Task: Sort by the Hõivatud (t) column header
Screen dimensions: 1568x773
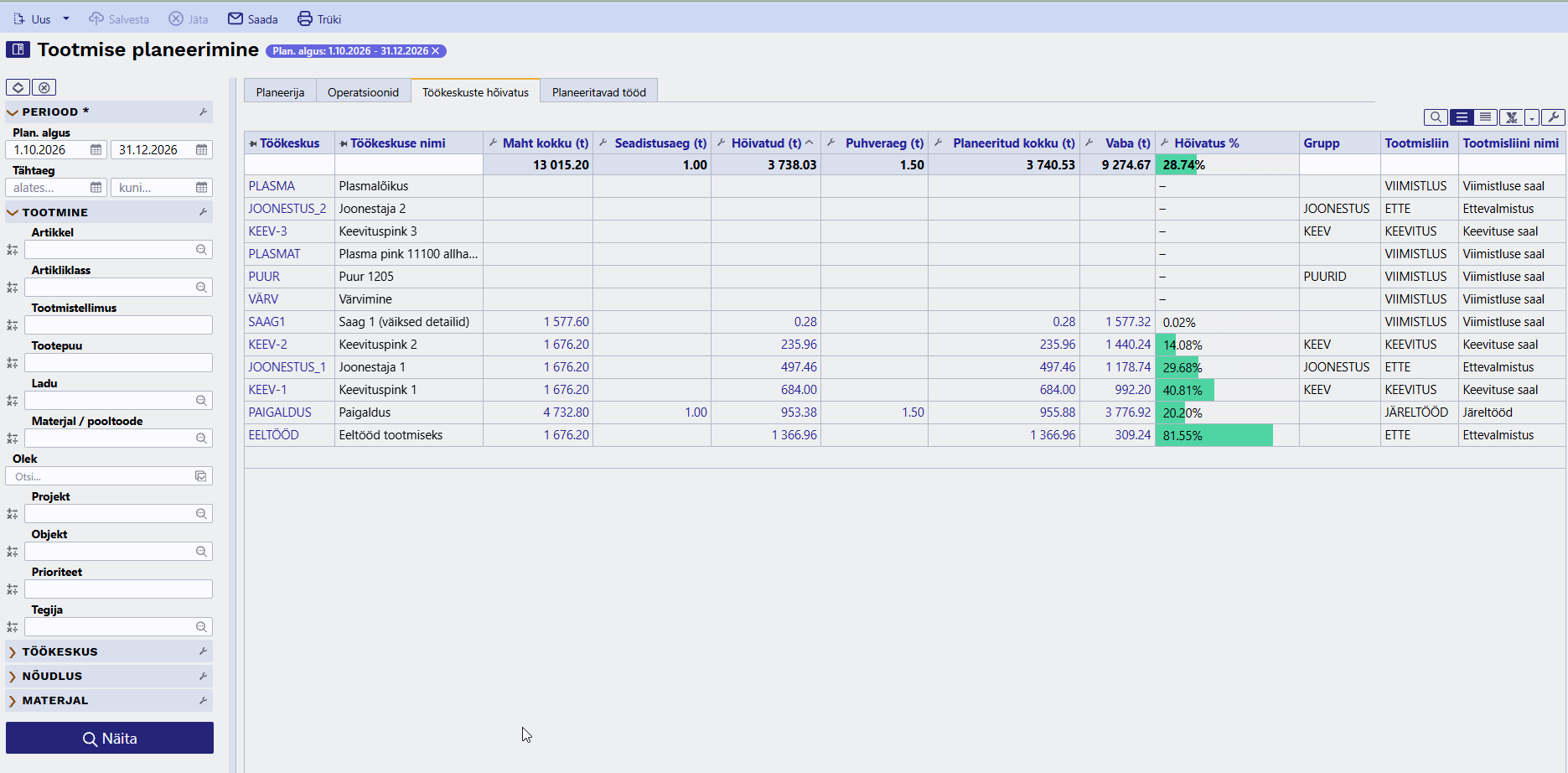Action: [766, 143]
